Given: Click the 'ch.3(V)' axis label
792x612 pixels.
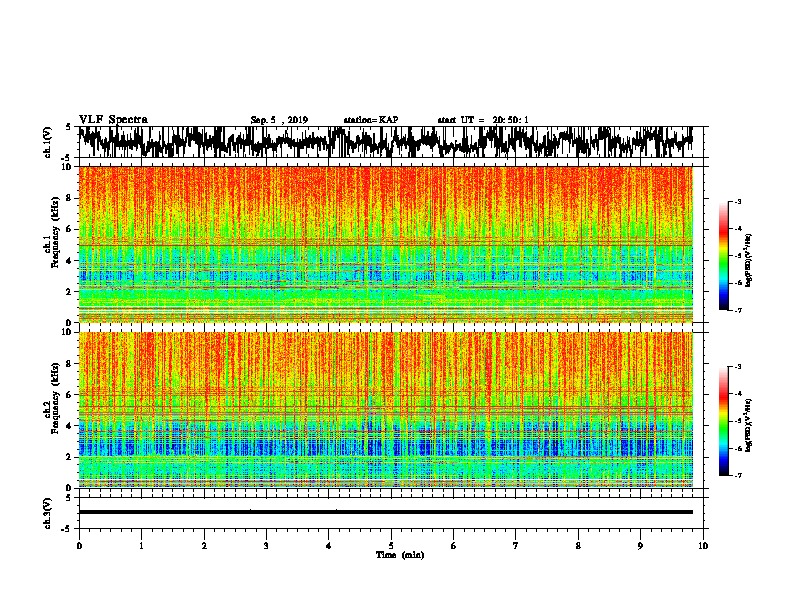Looking at the screenshot, I should click(48, 513).
